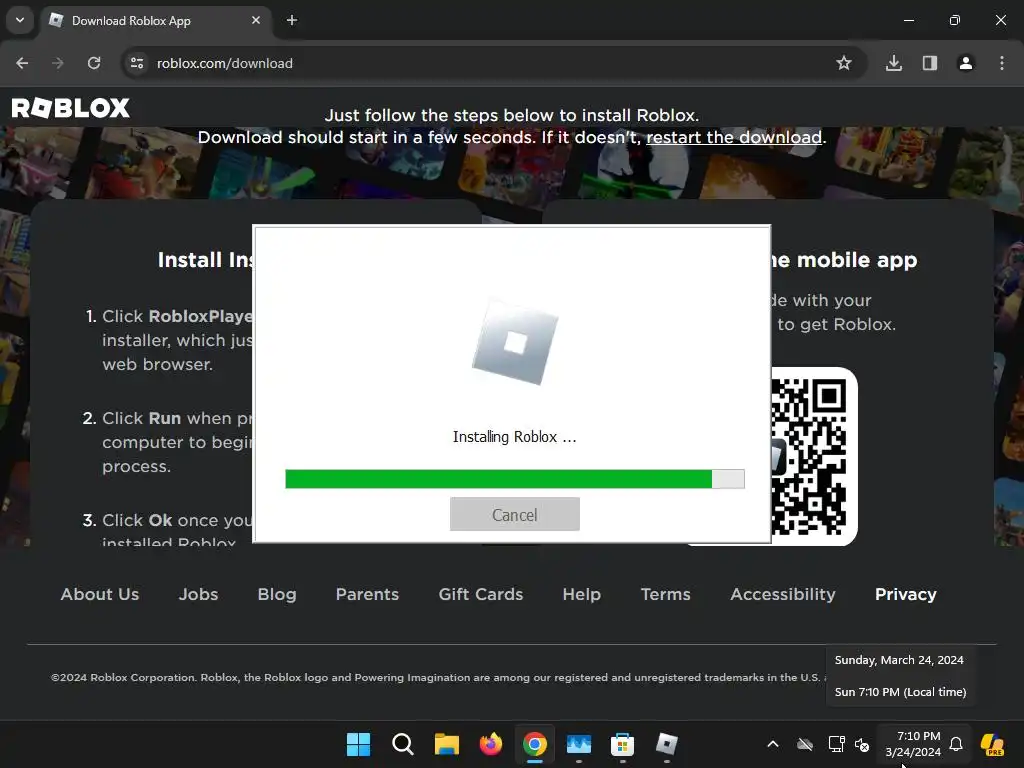Screen dimensions: 1024x768
Task: Open the network display tray icon
Action: (837, 744)
